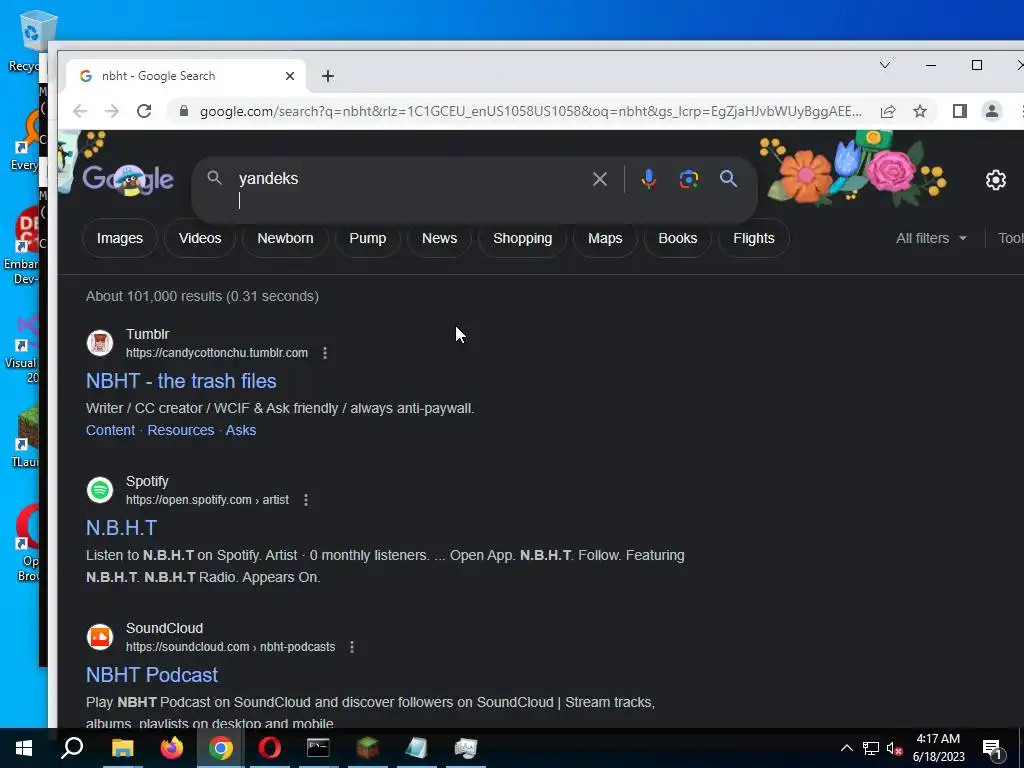Bookmark this page with the star icon

pos(920,111)
